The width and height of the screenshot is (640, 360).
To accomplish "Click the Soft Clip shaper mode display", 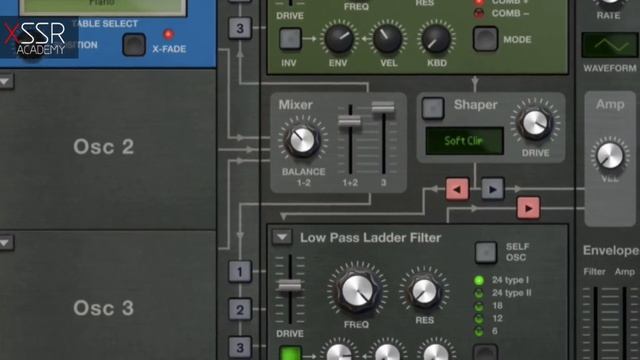I will pos(464,141).
